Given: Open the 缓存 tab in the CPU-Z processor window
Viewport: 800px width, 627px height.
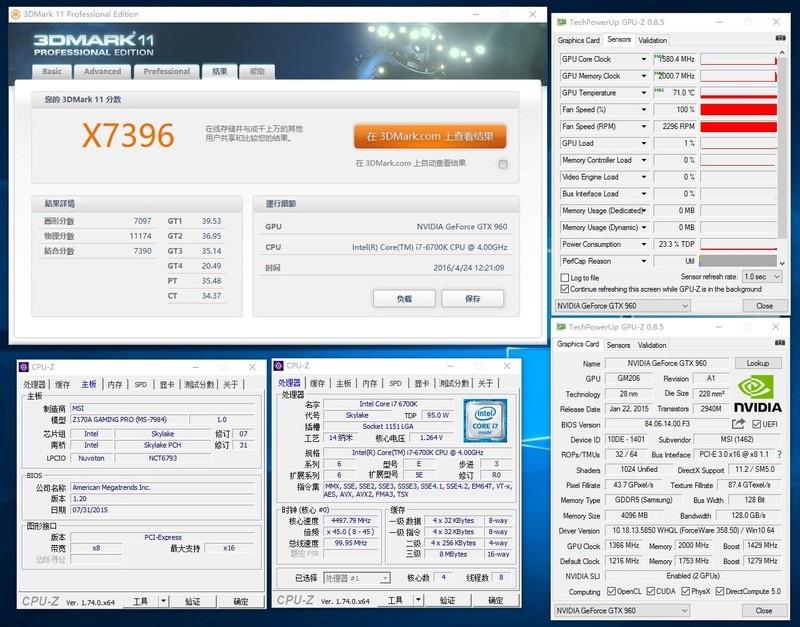Looking at the screenshot, I should [x=317, y=383].
